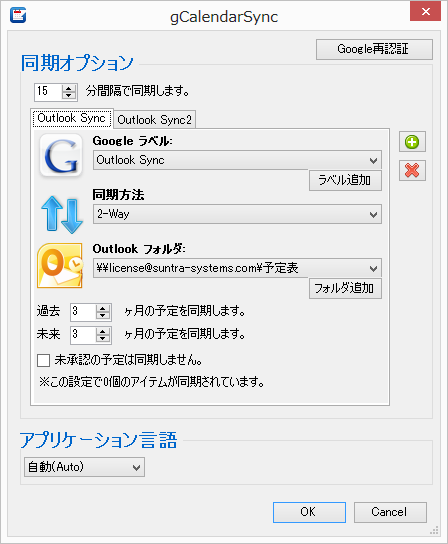The height and width of the screenshot is (544, 448).
Task: Enable the 未承認の予定は同期しません checkbox
Action: [43, 360]
